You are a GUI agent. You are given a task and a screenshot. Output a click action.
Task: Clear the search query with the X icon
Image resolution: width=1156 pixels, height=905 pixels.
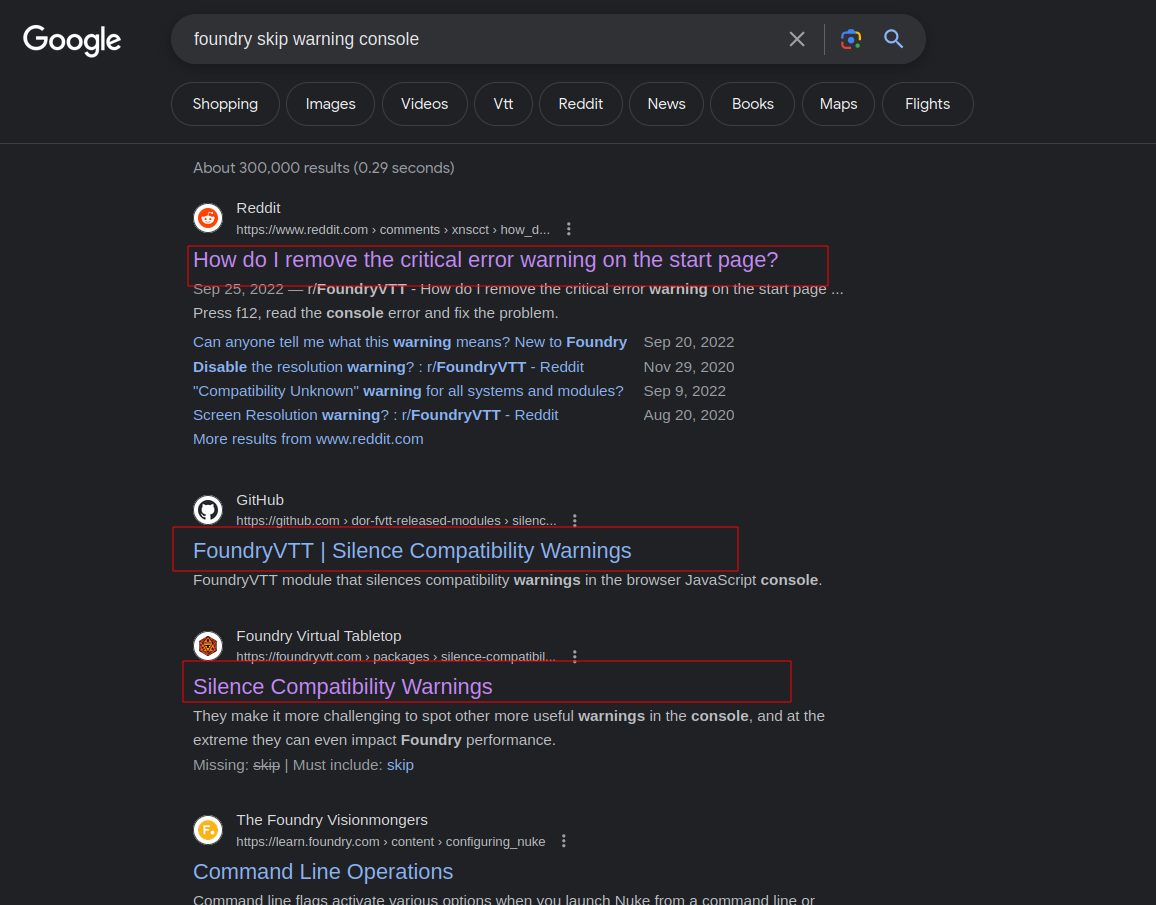click(797, 38)
